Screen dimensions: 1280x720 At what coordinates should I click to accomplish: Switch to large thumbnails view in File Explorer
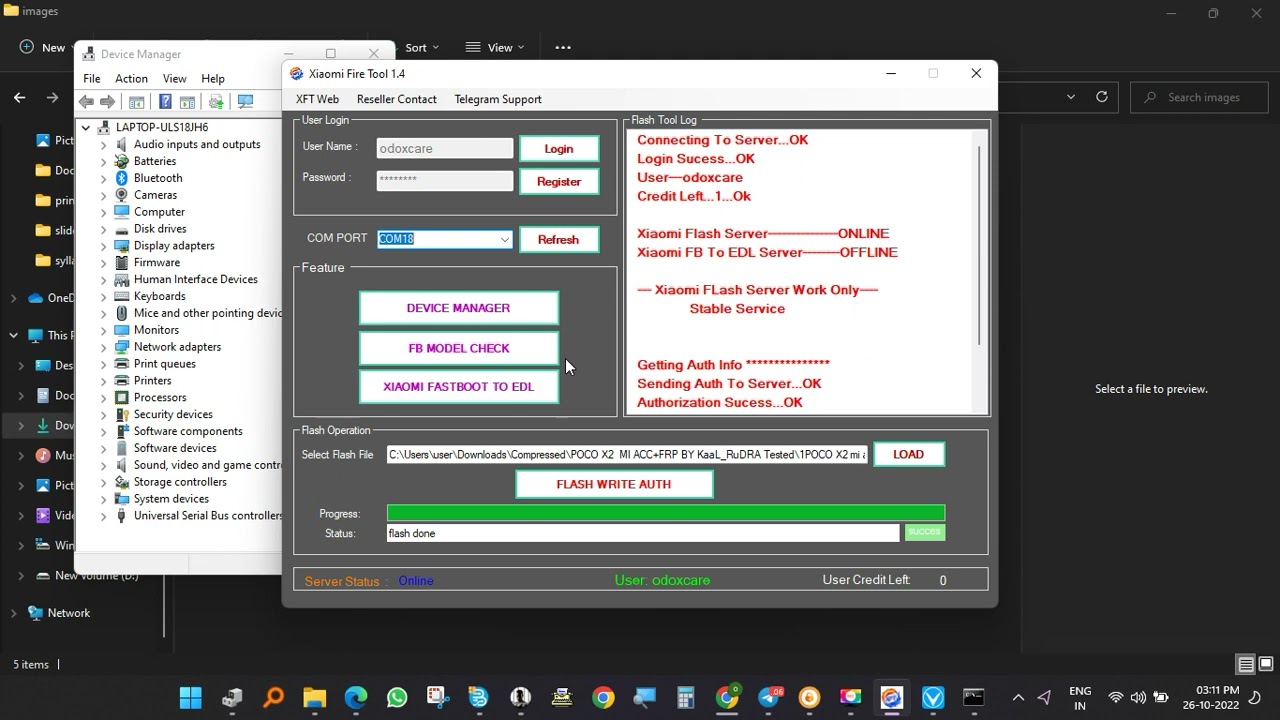(x=1266, y=664)
